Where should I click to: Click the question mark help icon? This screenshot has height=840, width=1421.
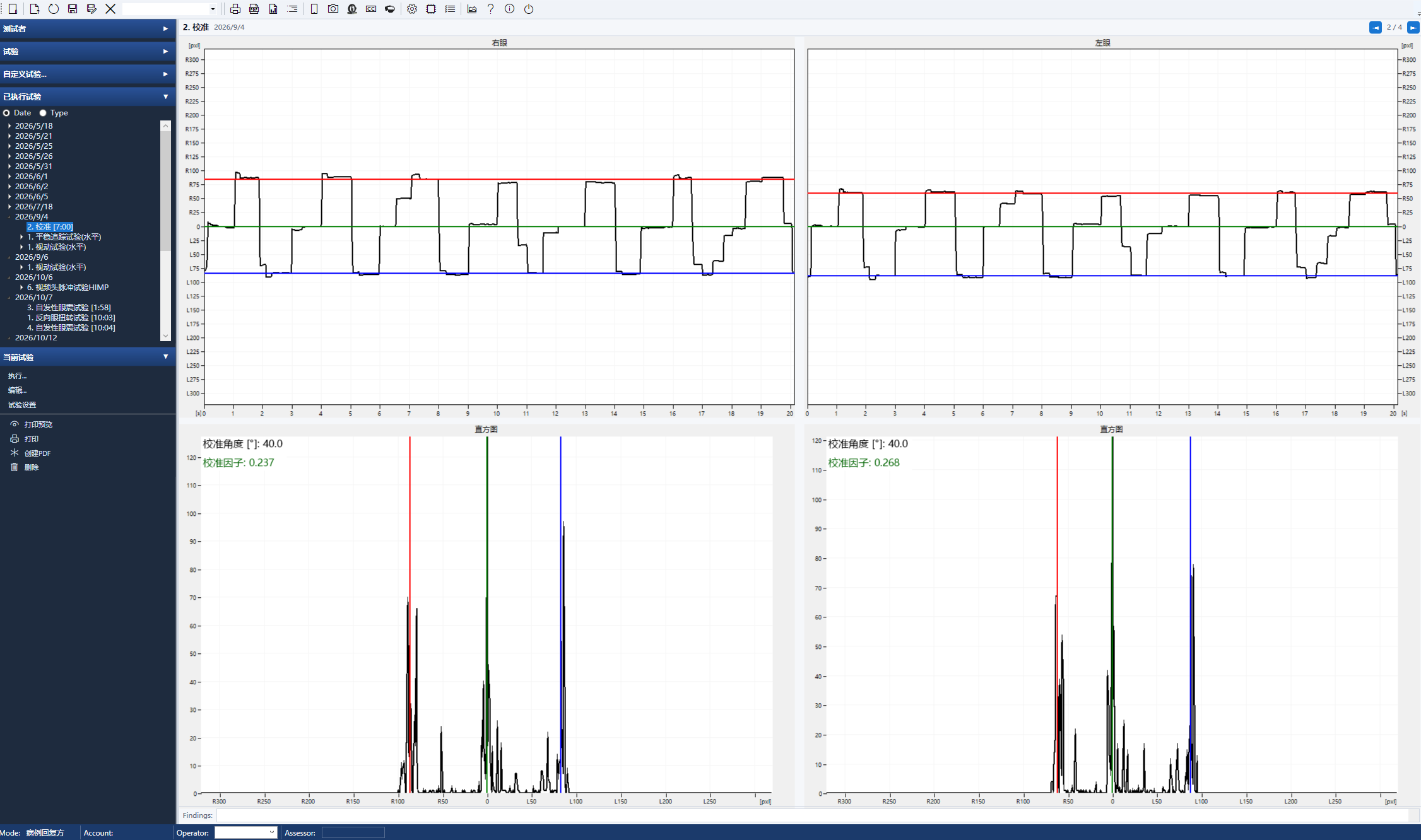[491, 9]
